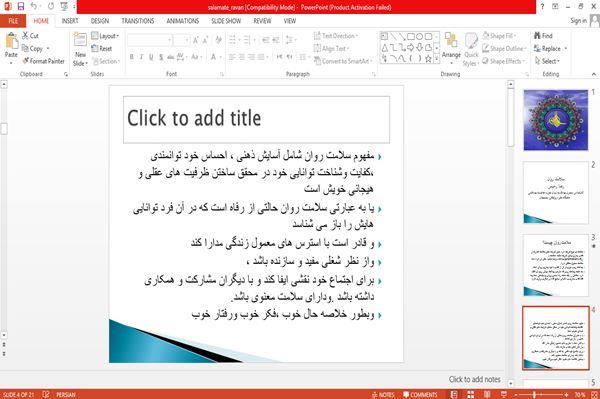
Task: Toggle Underline formatting
Action: pos(151,57)
